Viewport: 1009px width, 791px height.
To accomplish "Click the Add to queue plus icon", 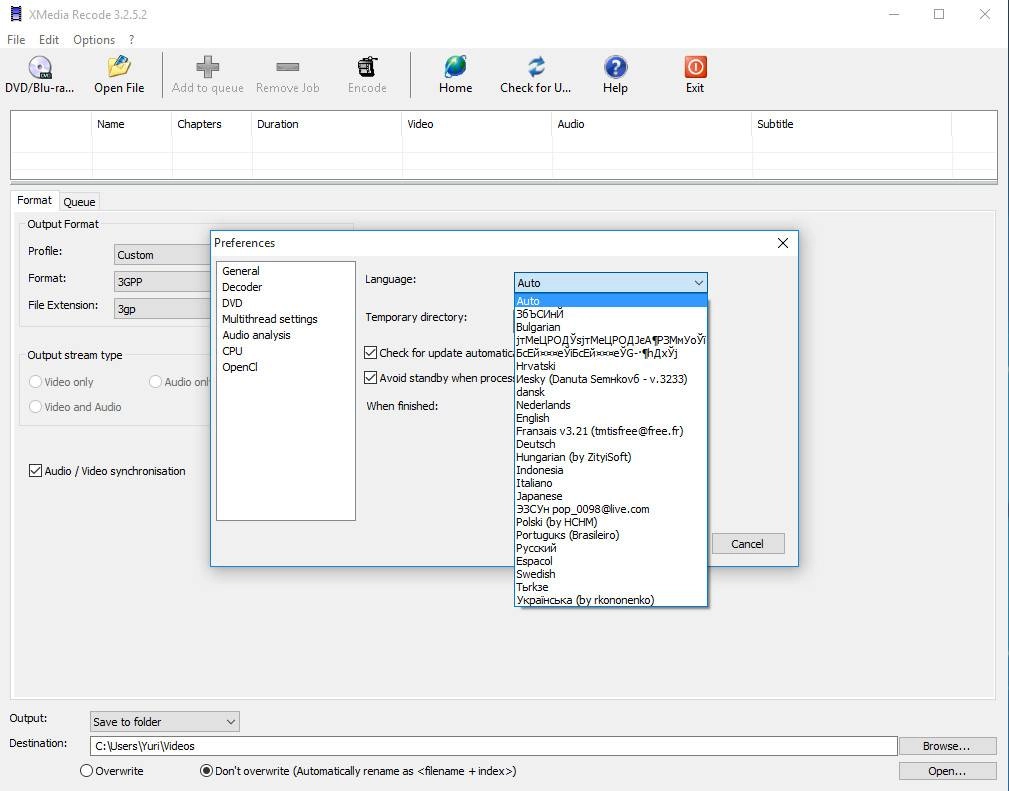I will [x=207, y=68].
